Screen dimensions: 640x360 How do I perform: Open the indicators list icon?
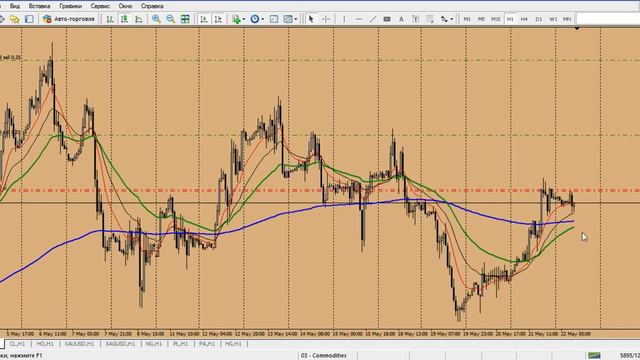pos(236,19)
